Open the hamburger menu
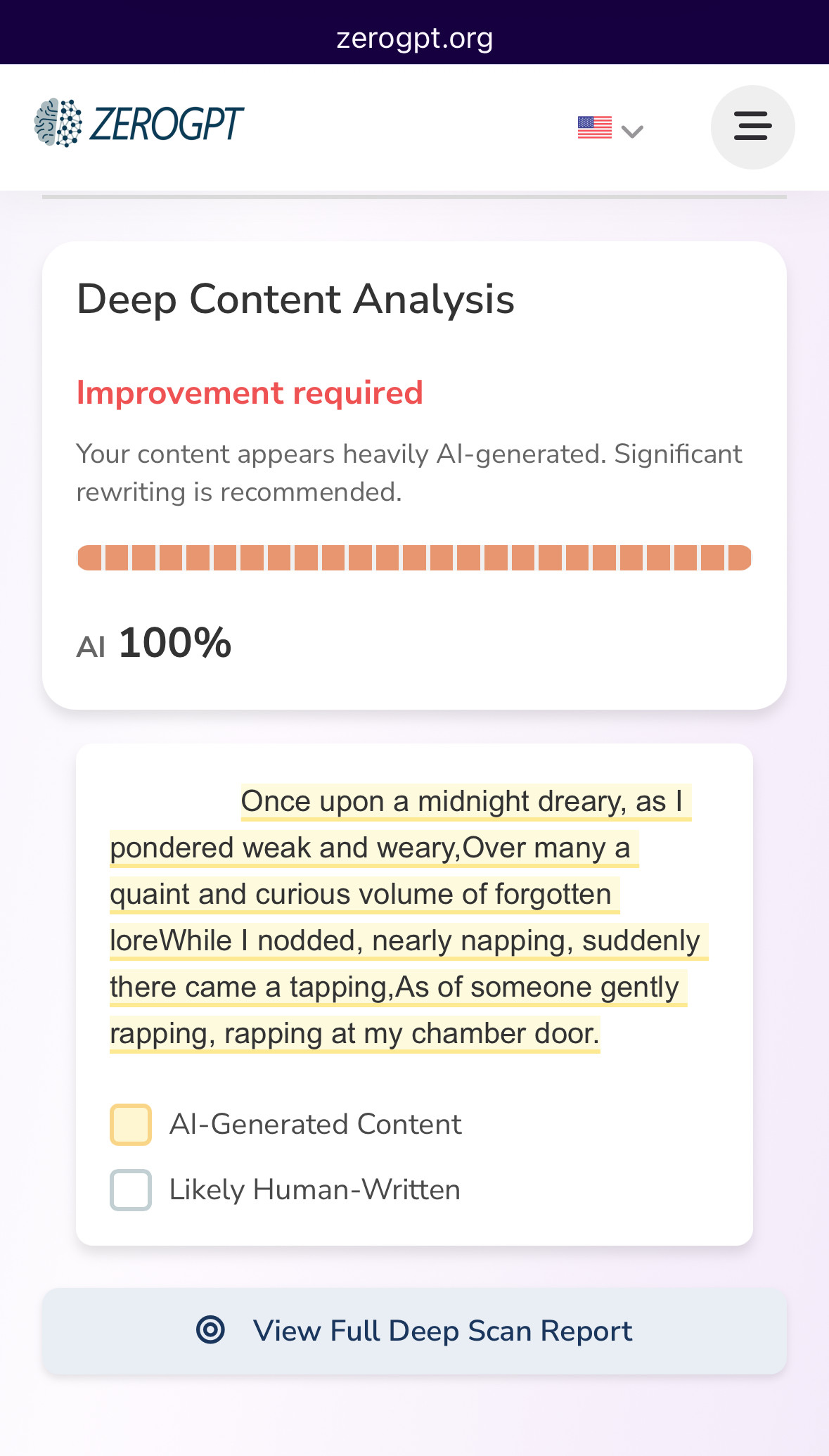 (x=752, y=127)
